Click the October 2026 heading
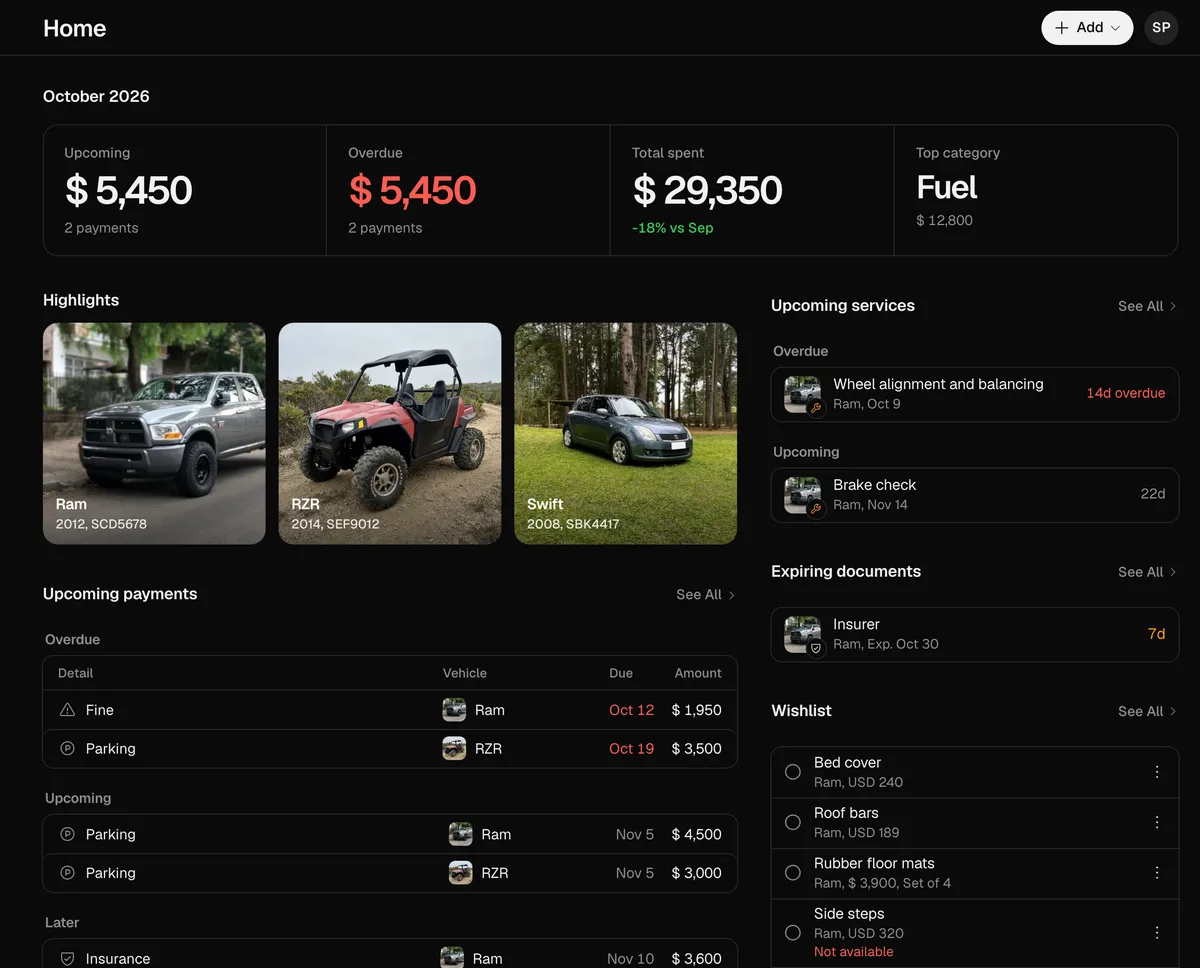This screenshot has height=968, width=1200. click(x=96, y=96)
